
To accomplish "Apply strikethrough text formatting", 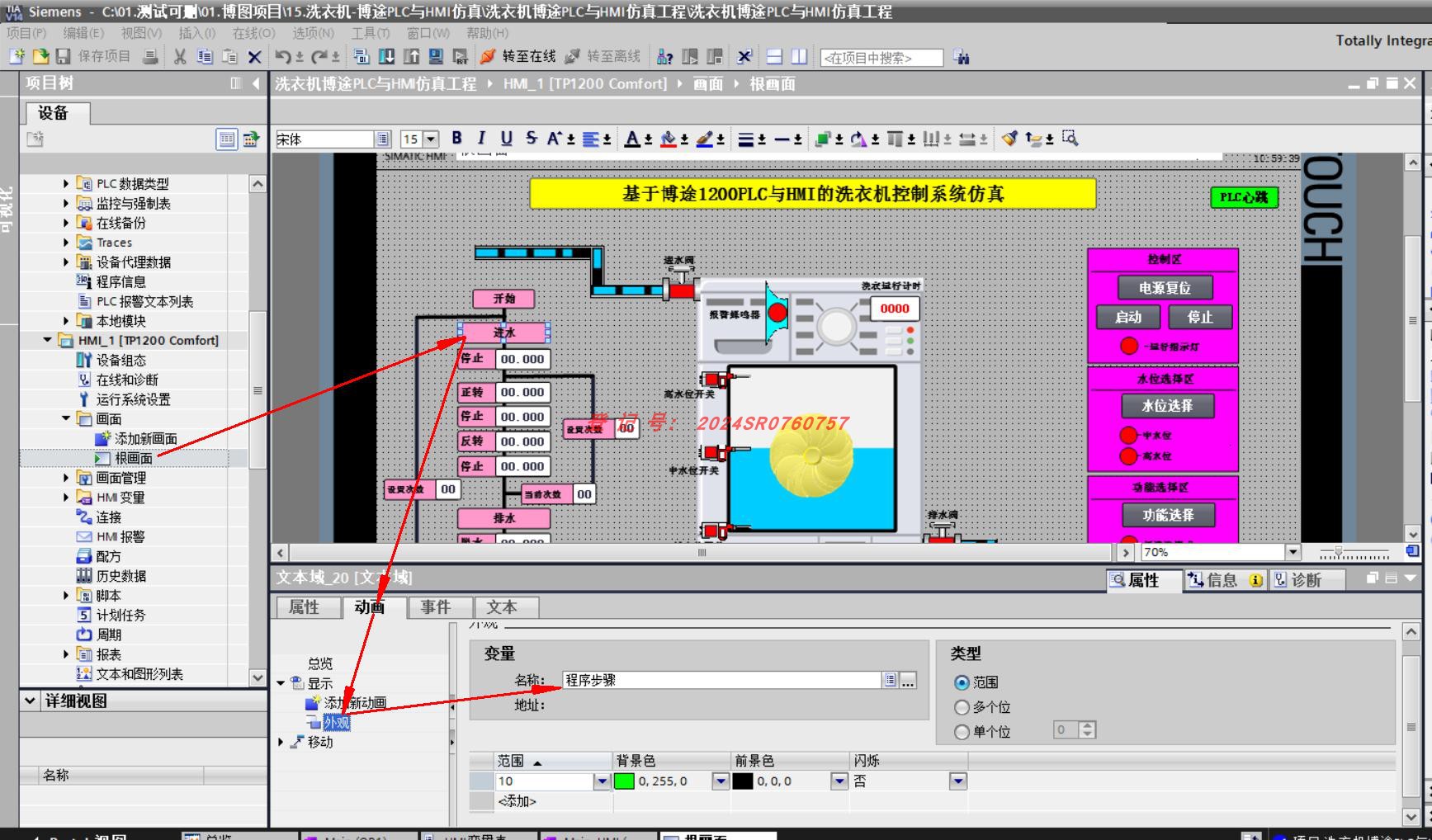I will pos(531,139).
